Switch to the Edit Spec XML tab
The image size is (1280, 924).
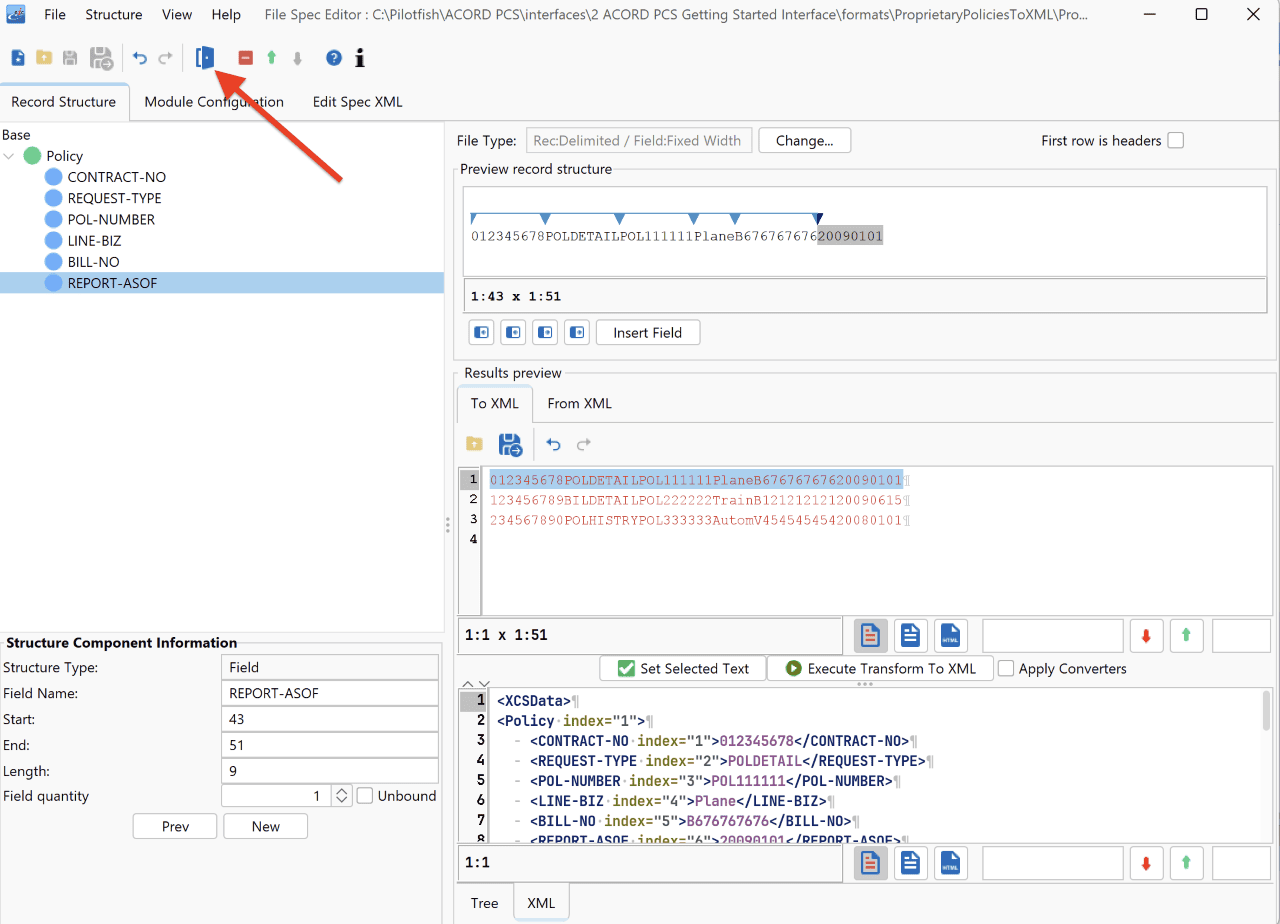coord(357,102)
